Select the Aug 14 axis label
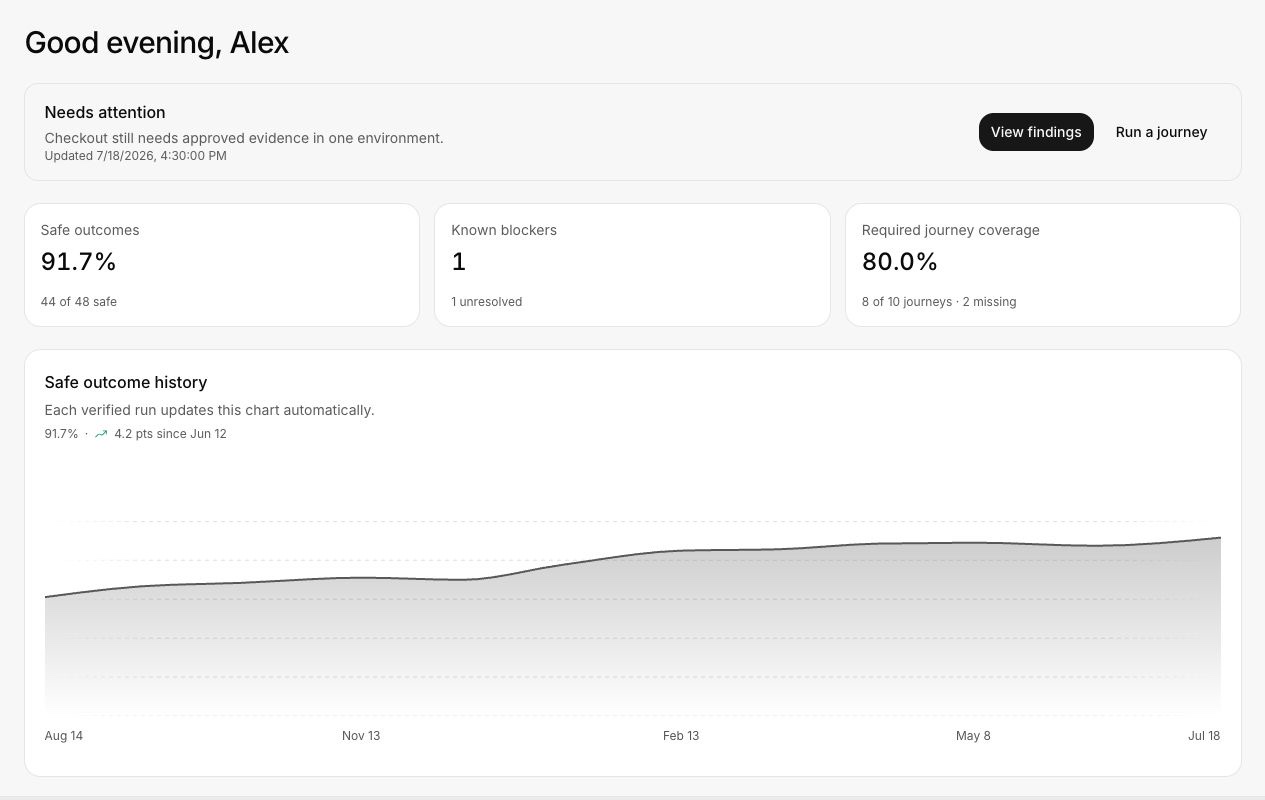 [64, 735]
